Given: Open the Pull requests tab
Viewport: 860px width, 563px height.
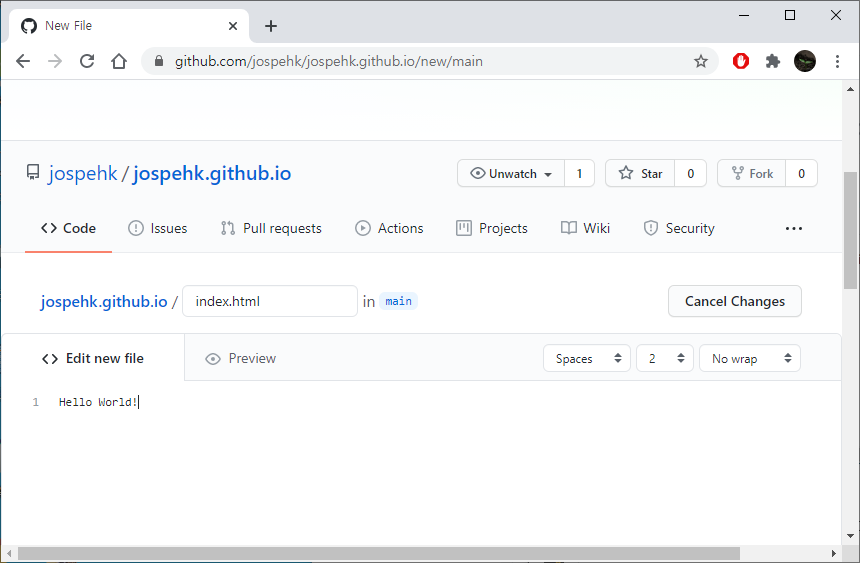Looking at the screenshot, I should point(271,228).
